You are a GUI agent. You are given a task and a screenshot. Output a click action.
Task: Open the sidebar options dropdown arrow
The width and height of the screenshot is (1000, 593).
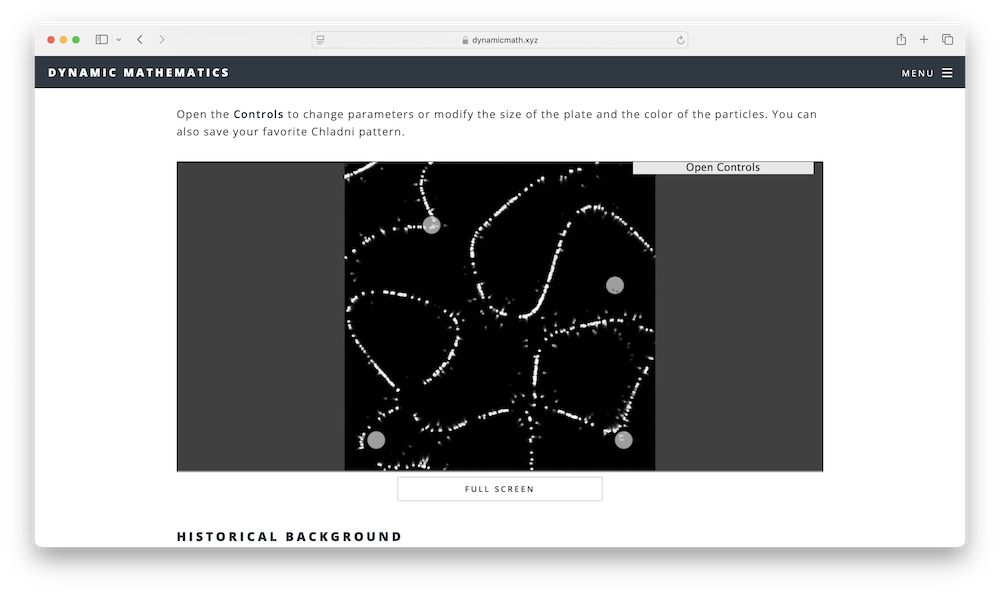coord(119,40)
